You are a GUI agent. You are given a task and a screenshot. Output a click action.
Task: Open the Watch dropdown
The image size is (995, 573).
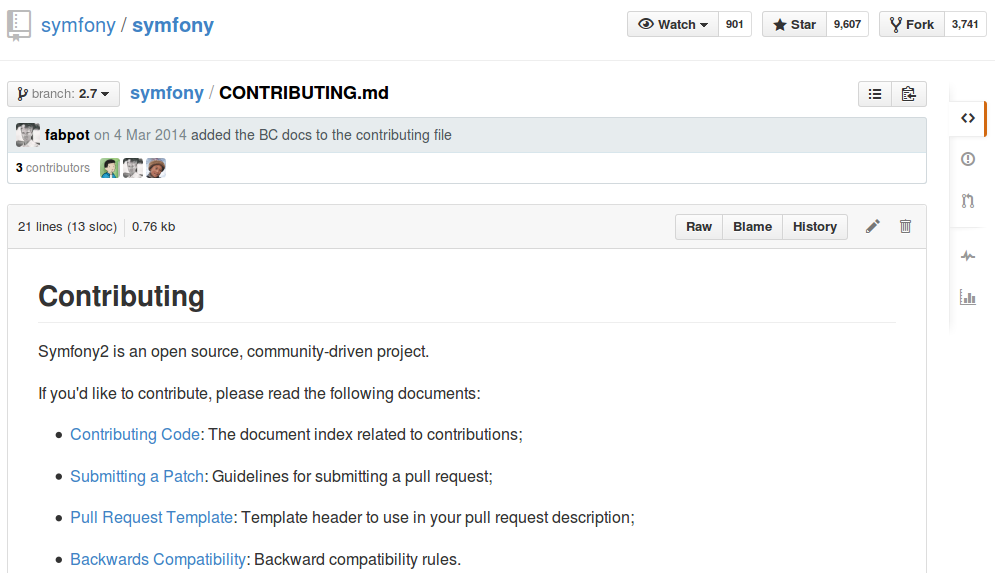coord(673,24)
